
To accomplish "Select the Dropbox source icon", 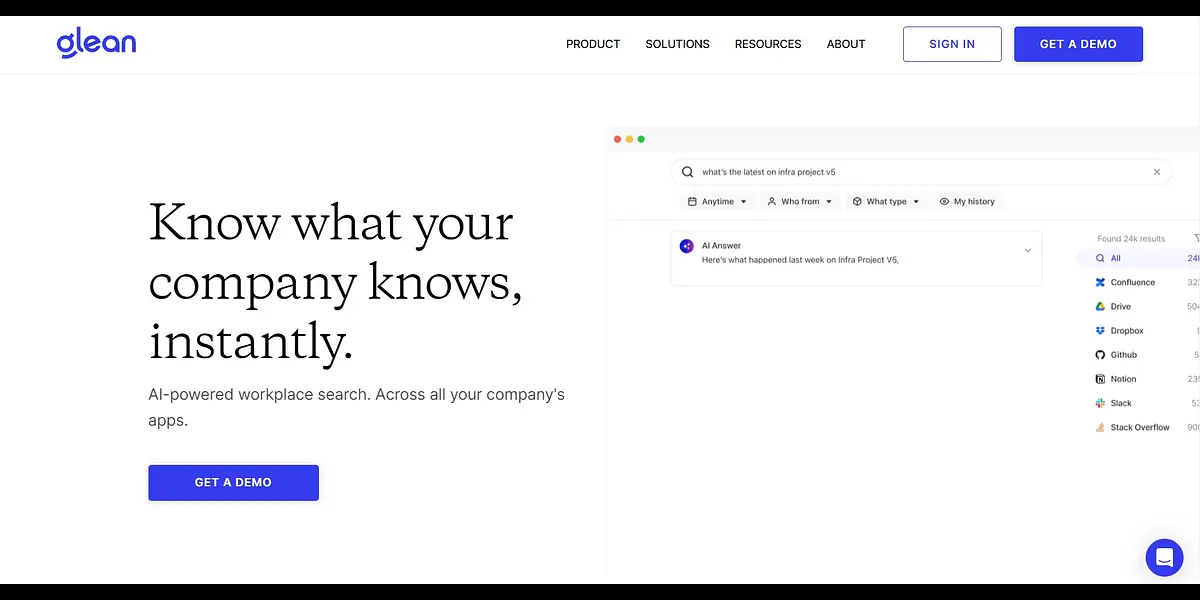I will [x=1100, y=331].
